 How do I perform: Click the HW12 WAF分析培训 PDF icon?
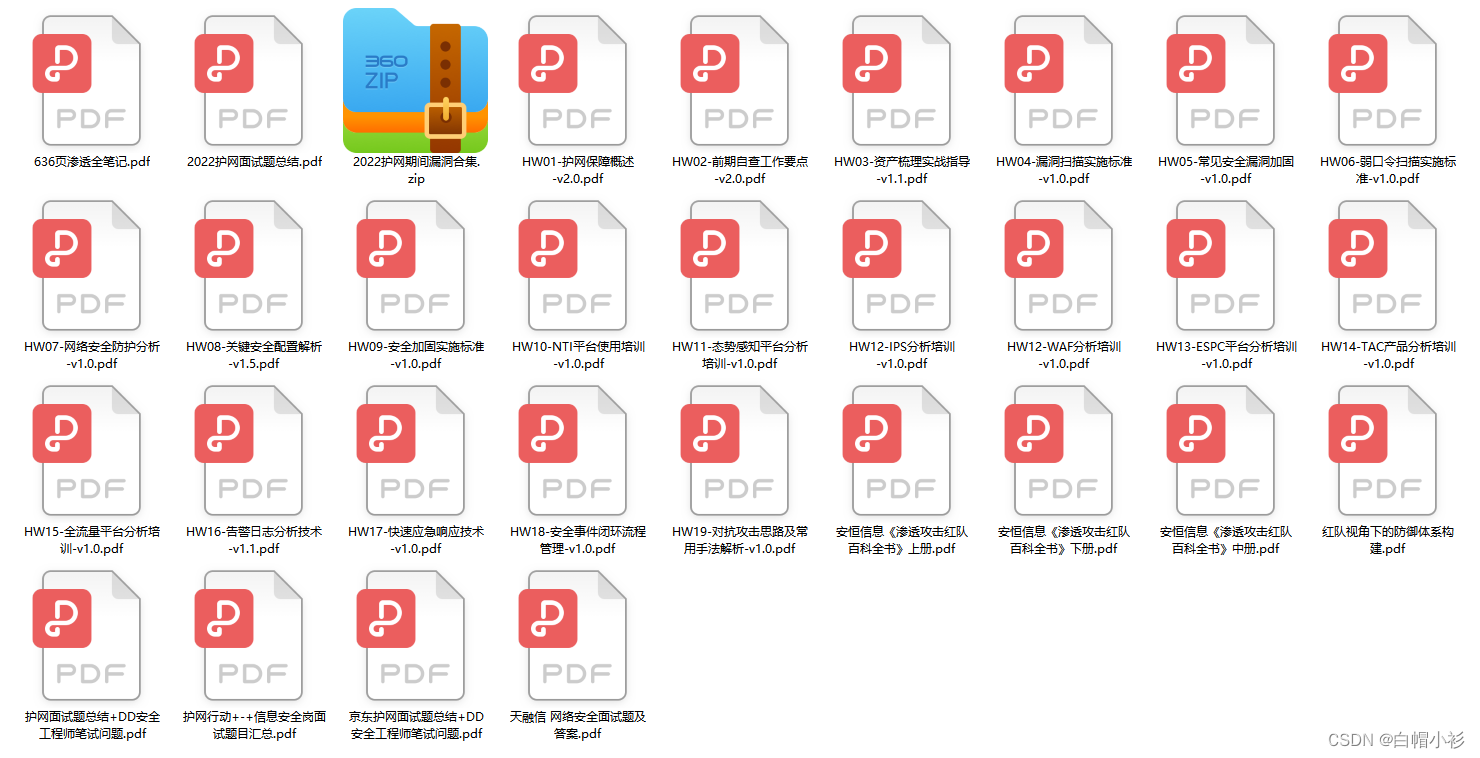pyautogui.click(x=1059, y=265)
